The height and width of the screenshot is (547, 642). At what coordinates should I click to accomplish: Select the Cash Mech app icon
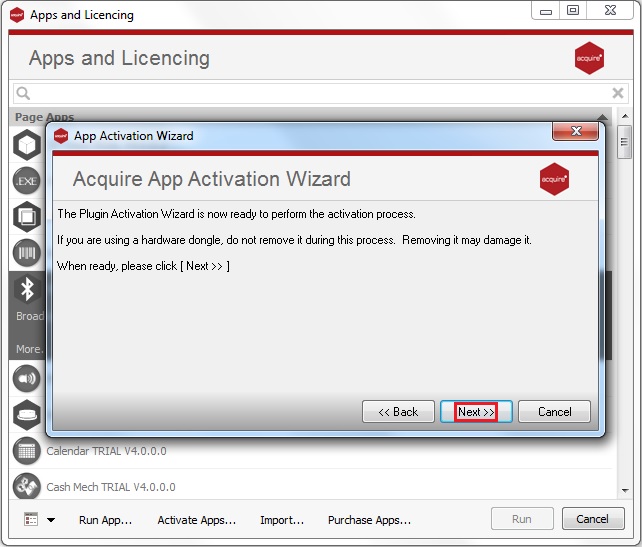(27, 486)
